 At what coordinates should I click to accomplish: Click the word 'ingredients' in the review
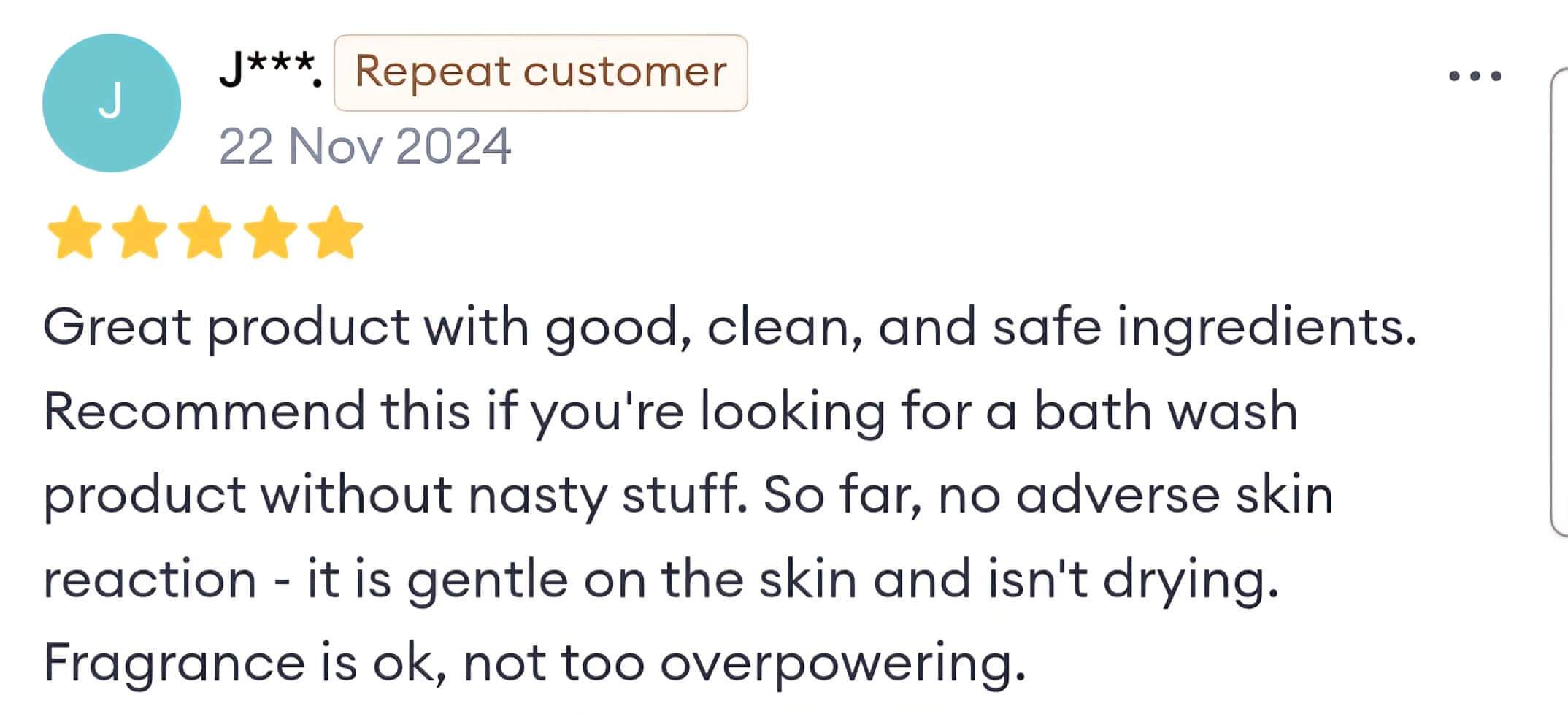tap(1266, 328)
